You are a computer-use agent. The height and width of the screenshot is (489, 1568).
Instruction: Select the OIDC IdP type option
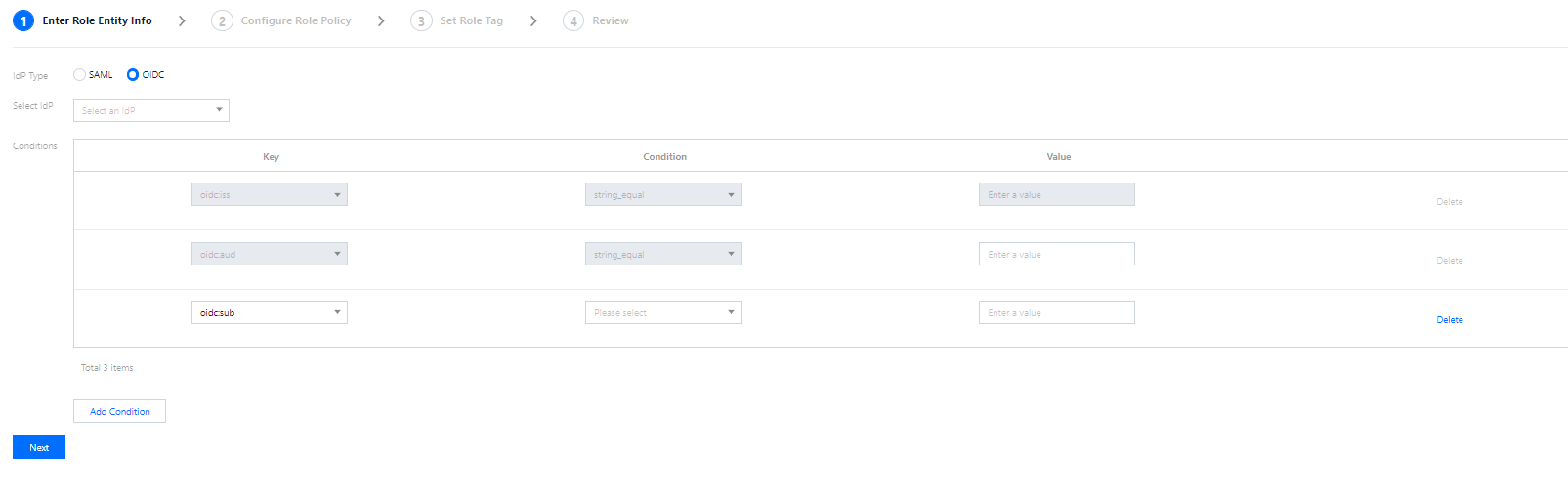pos(133,75)
